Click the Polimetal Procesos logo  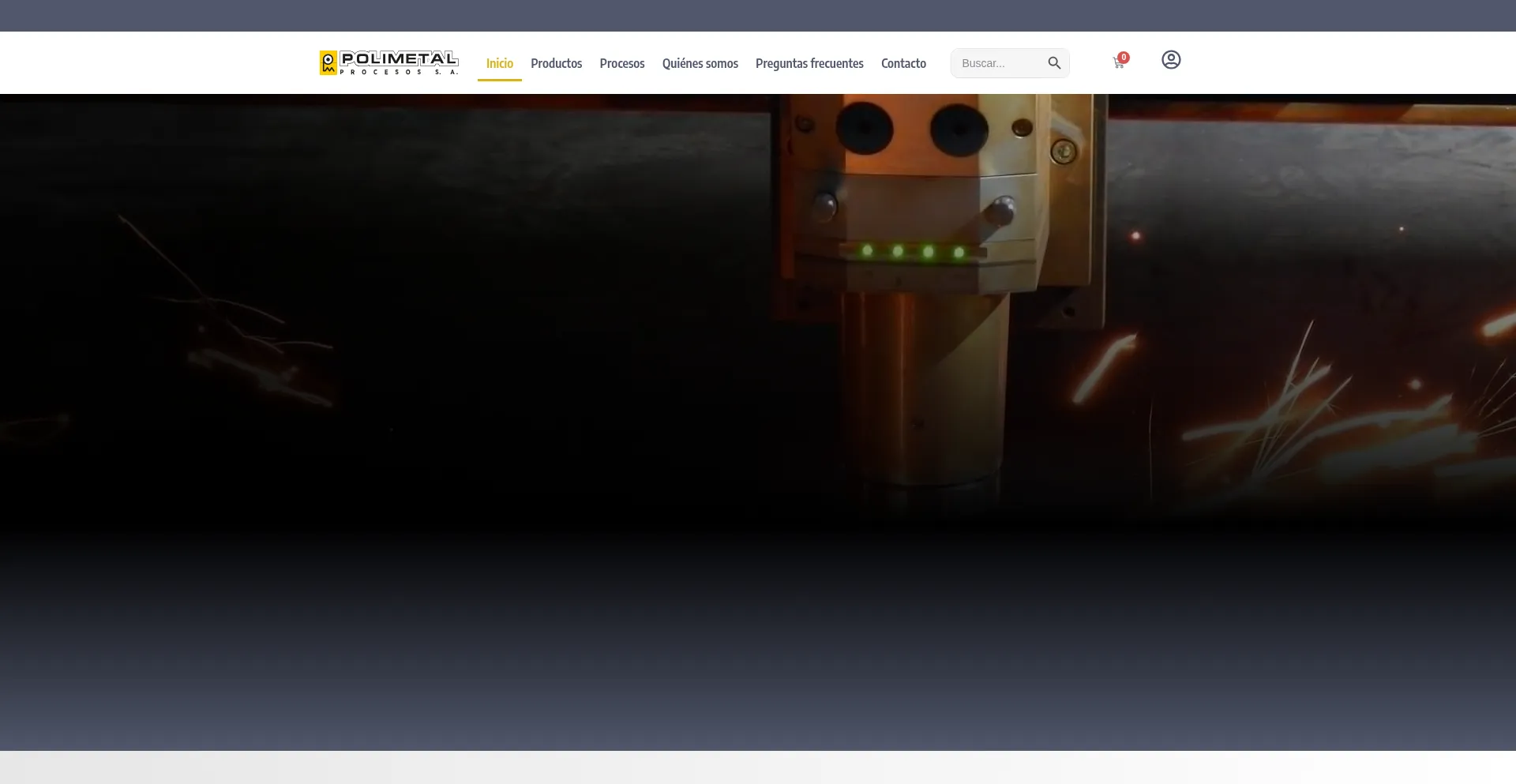388,63
